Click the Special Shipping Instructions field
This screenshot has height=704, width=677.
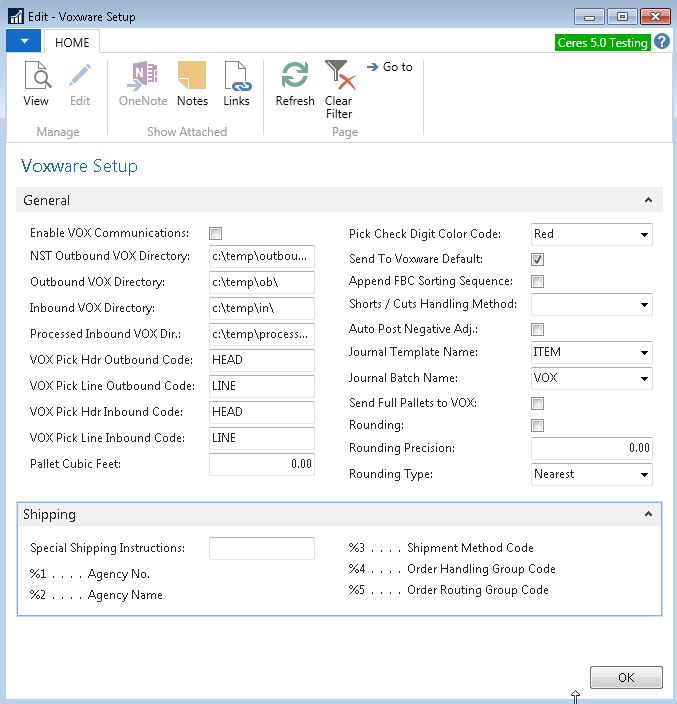click(x=261, y=548)
